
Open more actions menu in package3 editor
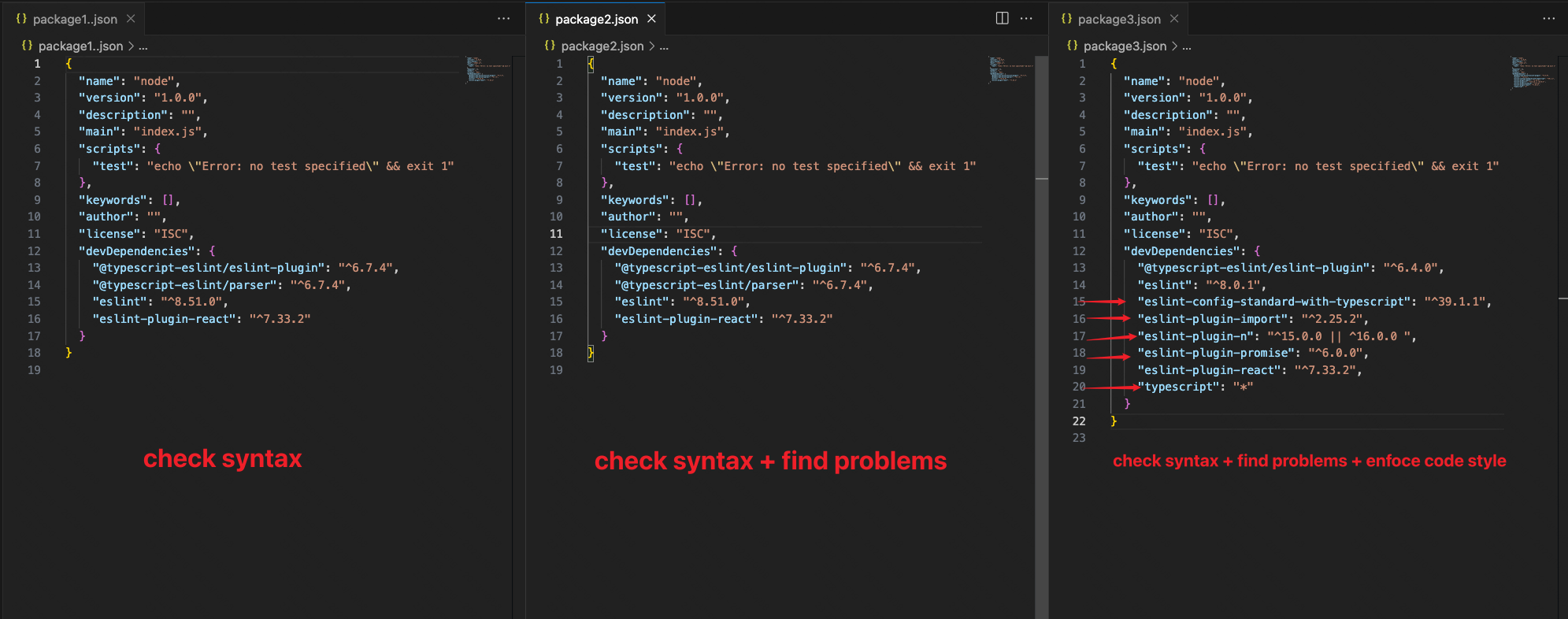1548,19
